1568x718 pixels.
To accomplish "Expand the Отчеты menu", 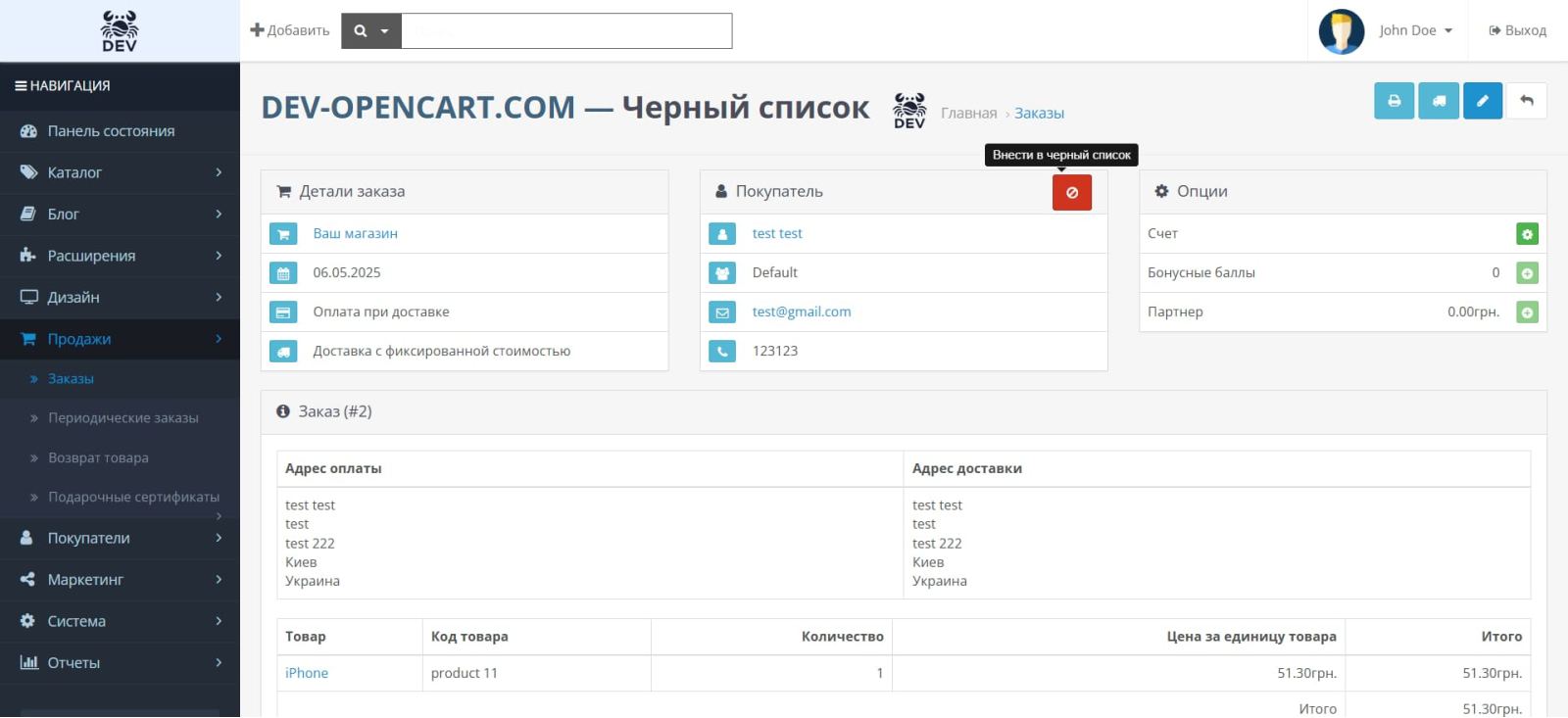I will [x=120, y=663].
